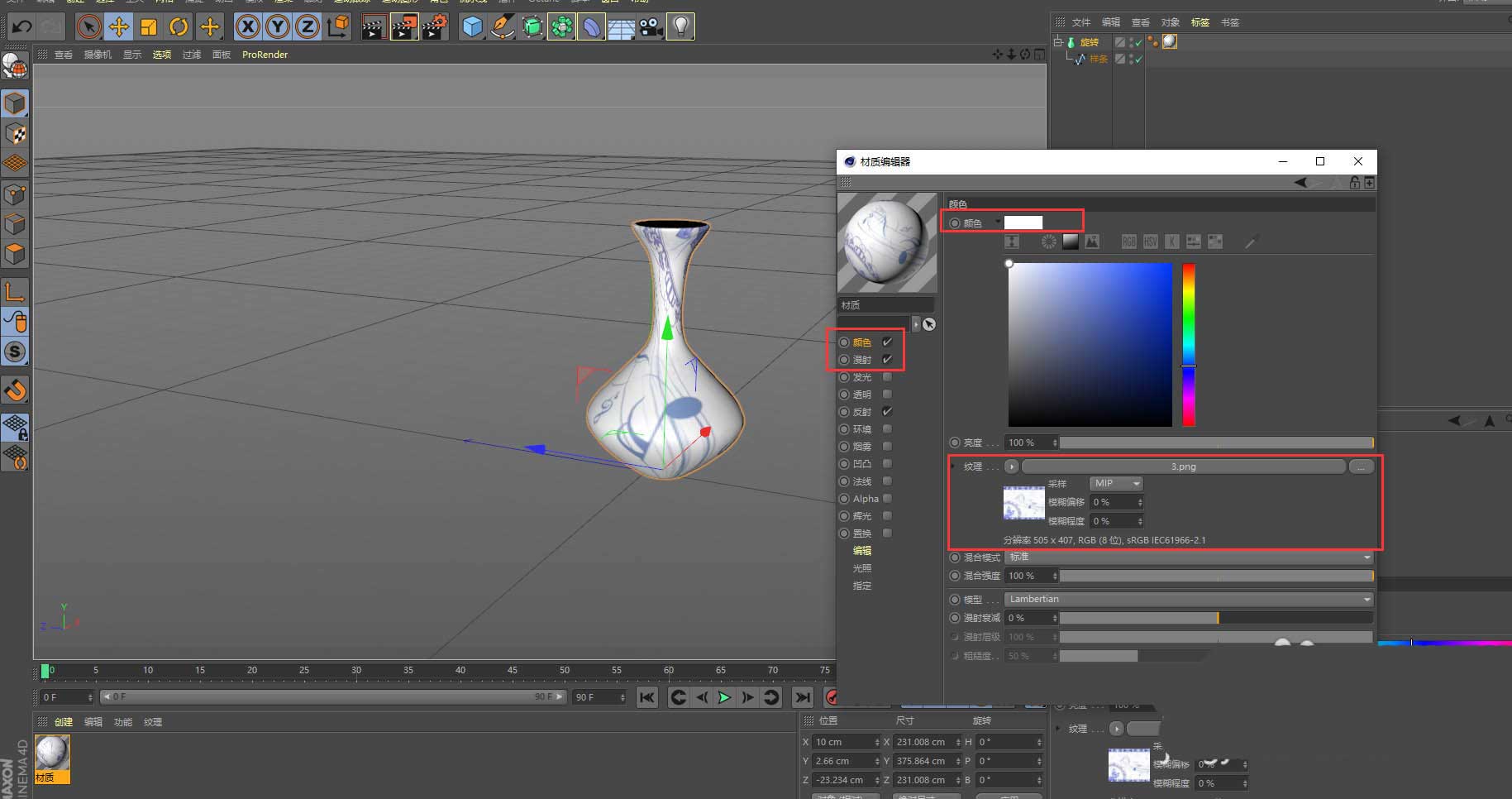This screenshot has width=1512, height=799.
Task: Open the Lambertian model dropdown
Action: click(x=1188, y=599)
